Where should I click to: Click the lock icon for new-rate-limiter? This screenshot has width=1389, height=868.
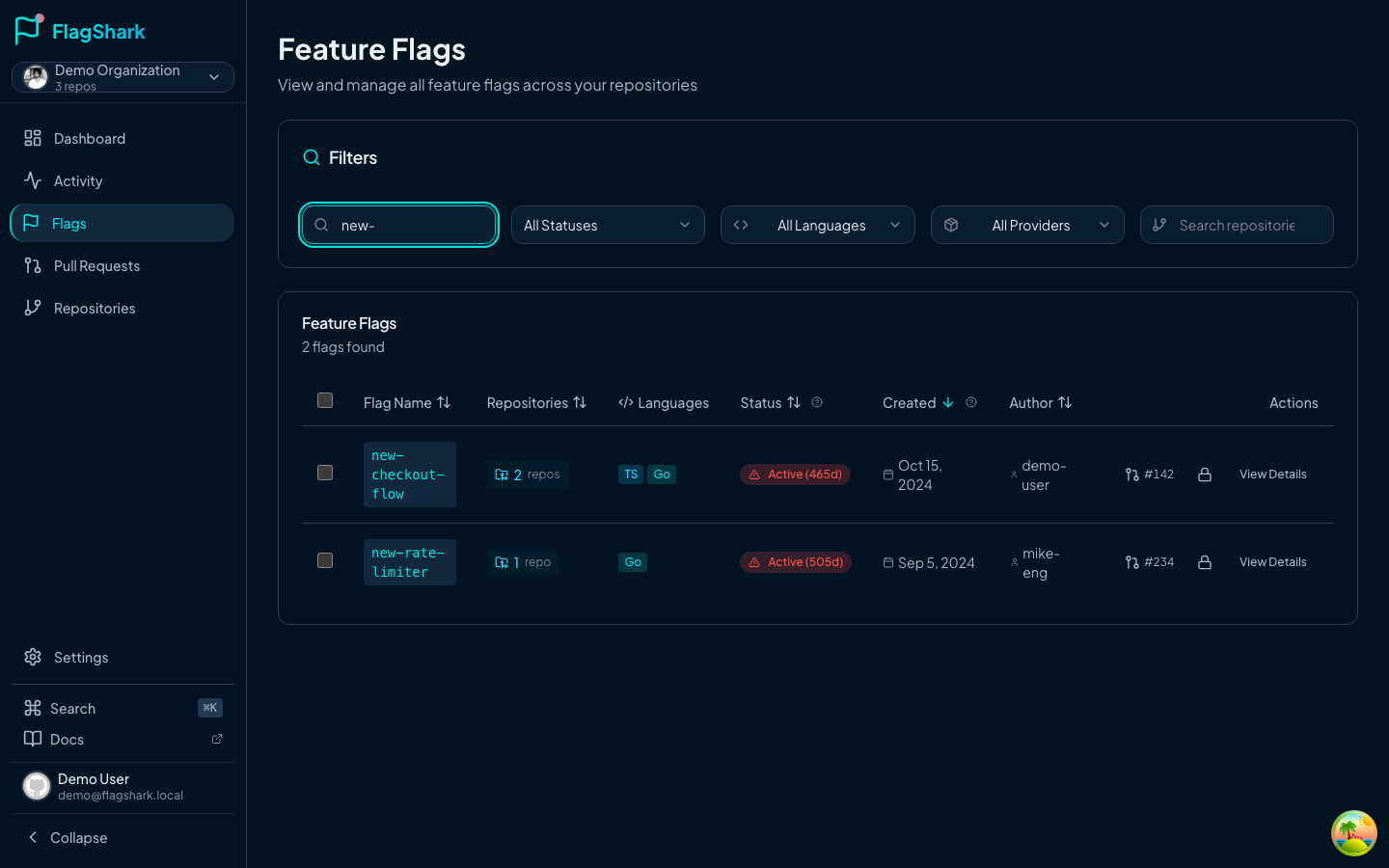[x=1205, y=562]
